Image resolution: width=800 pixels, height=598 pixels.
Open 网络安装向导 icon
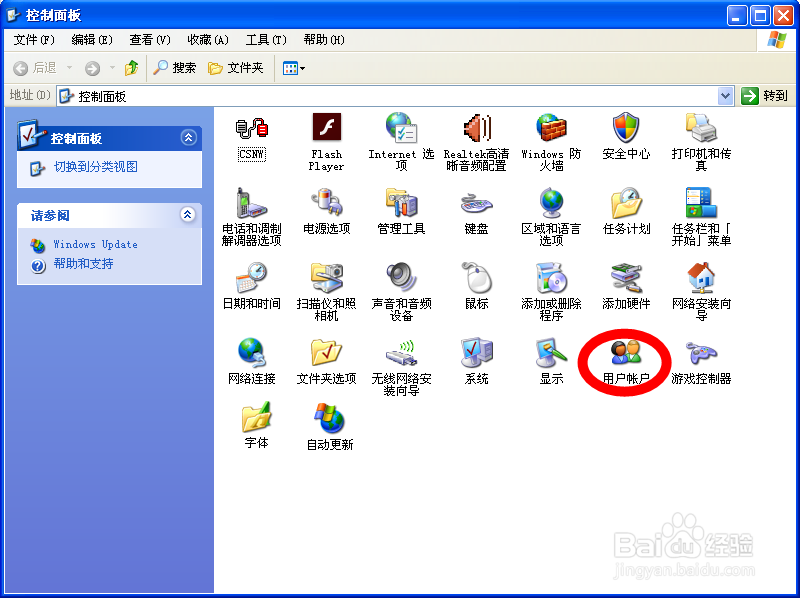click(701, 278)
